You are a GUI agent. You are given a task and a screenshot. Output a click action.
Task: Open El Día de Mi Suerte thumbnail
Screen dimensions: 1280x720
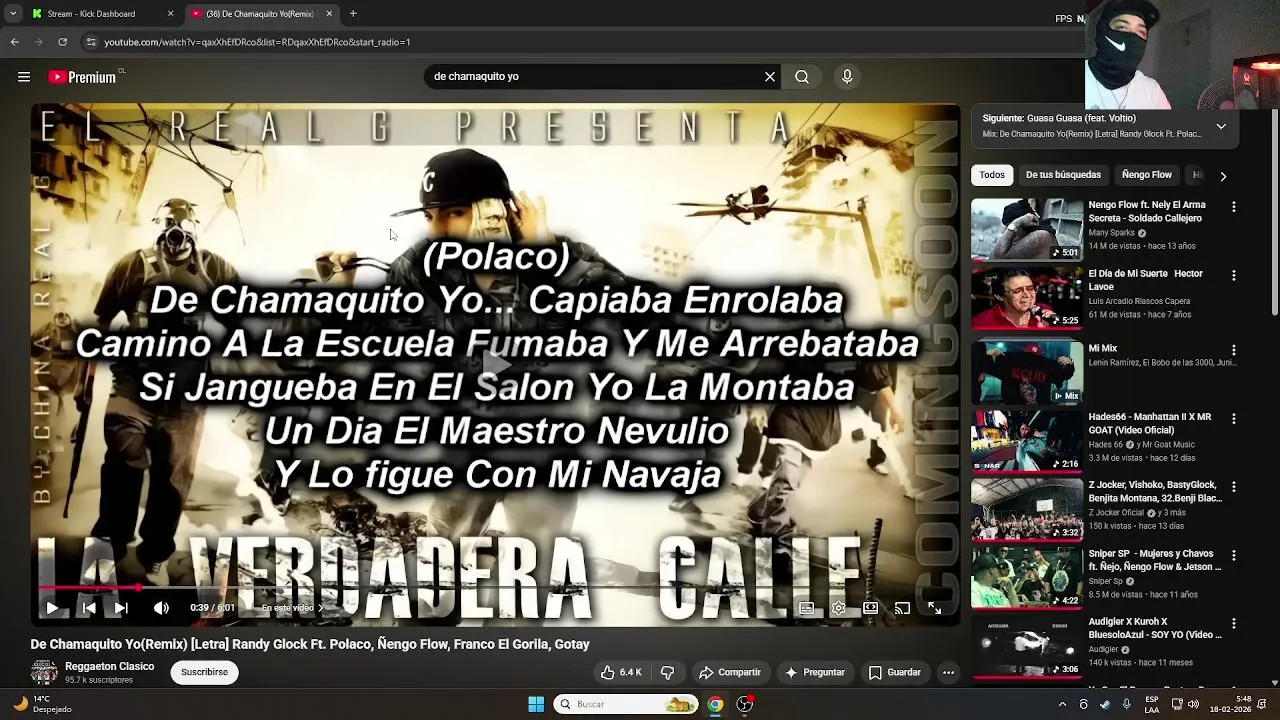(x=1026, y=298)
